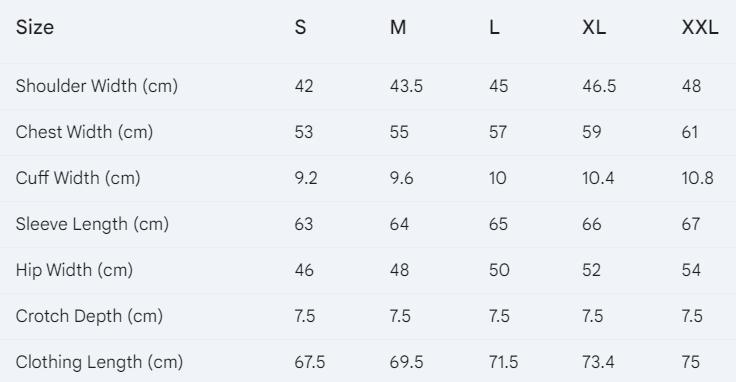Click the 43.5 shoulder width value
The width and height of the screenshot is (736, 382).
coord(406,86)
